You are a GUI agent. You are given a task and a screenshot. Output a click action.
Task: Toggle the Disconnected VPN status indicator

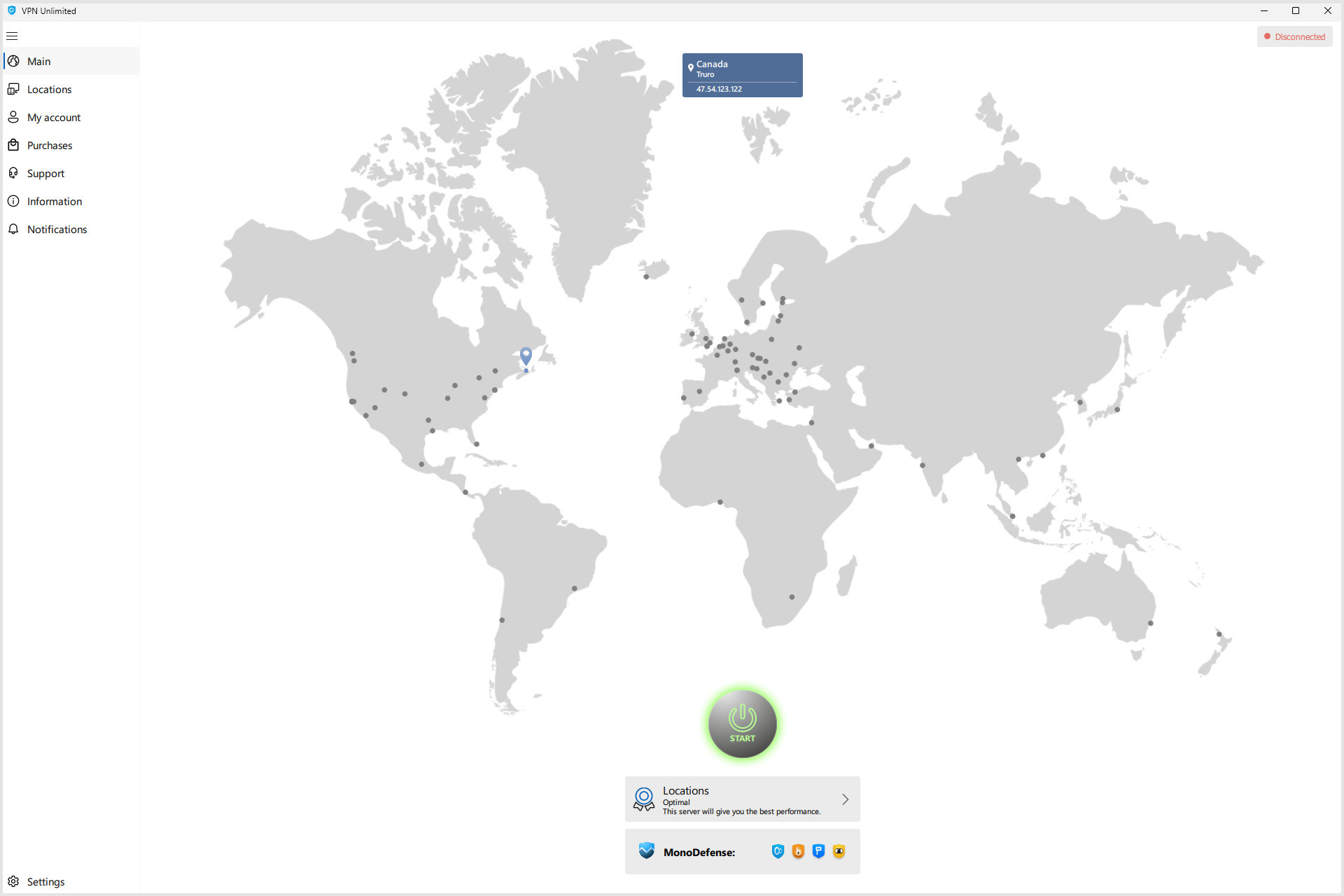pyautogui.click(x=1294, y=36)
